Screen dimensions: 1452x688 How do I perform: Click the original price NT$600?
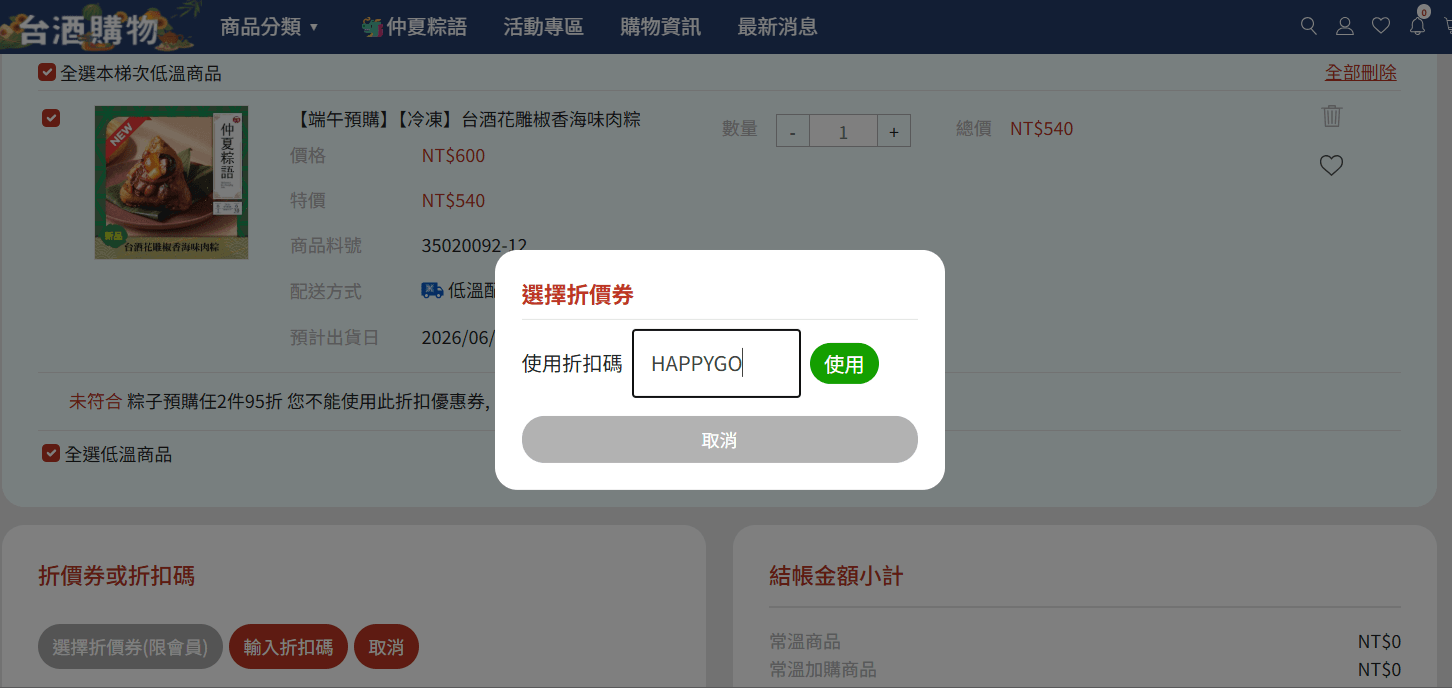453,156
